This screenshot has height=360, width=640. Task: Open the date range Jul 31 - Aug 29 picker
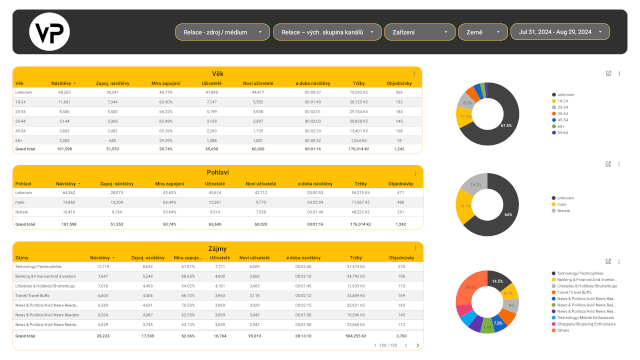point(560,32)
